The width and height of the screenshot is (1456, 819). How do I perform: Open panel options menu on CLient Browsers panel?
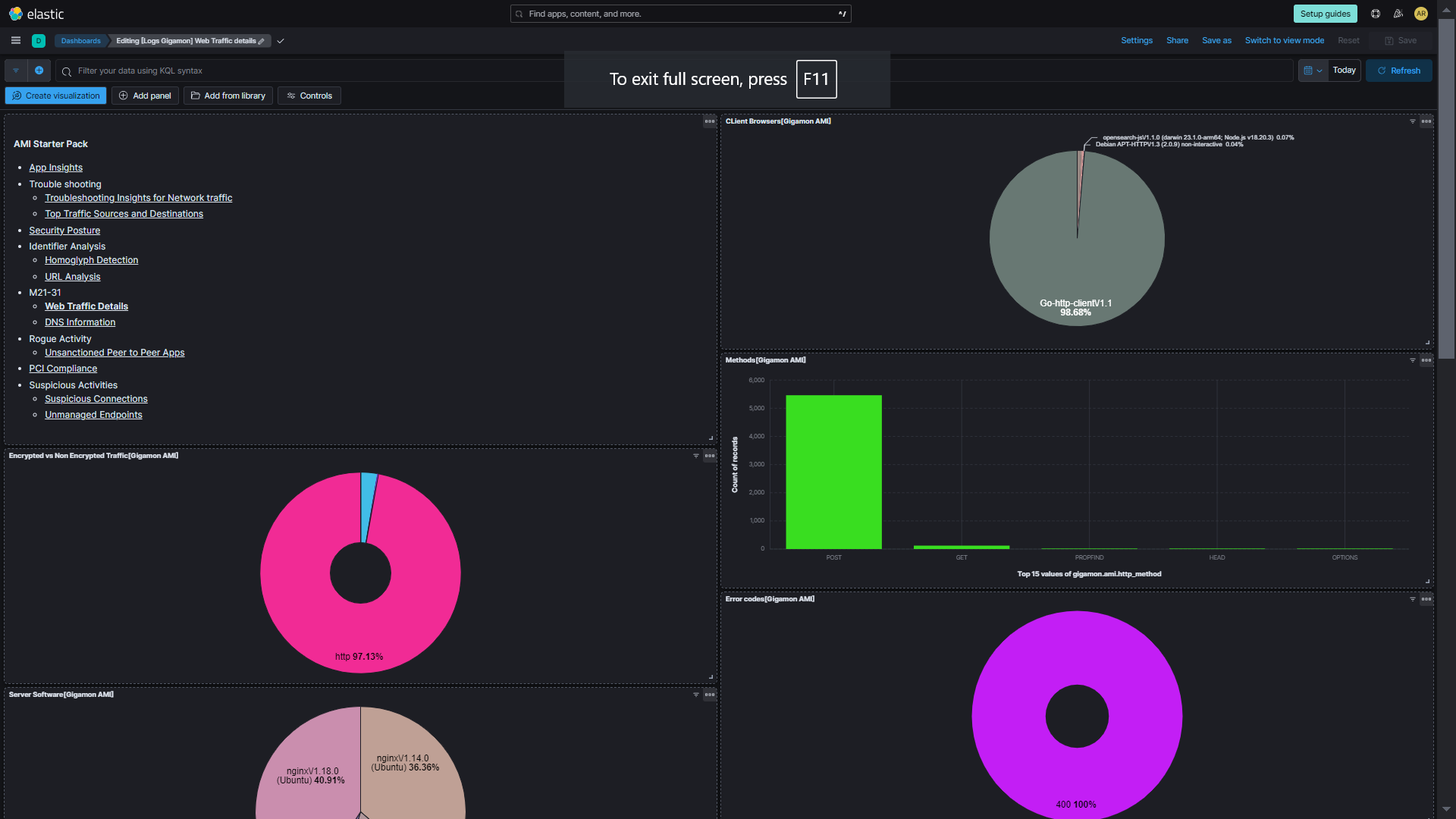point(1426,121)
